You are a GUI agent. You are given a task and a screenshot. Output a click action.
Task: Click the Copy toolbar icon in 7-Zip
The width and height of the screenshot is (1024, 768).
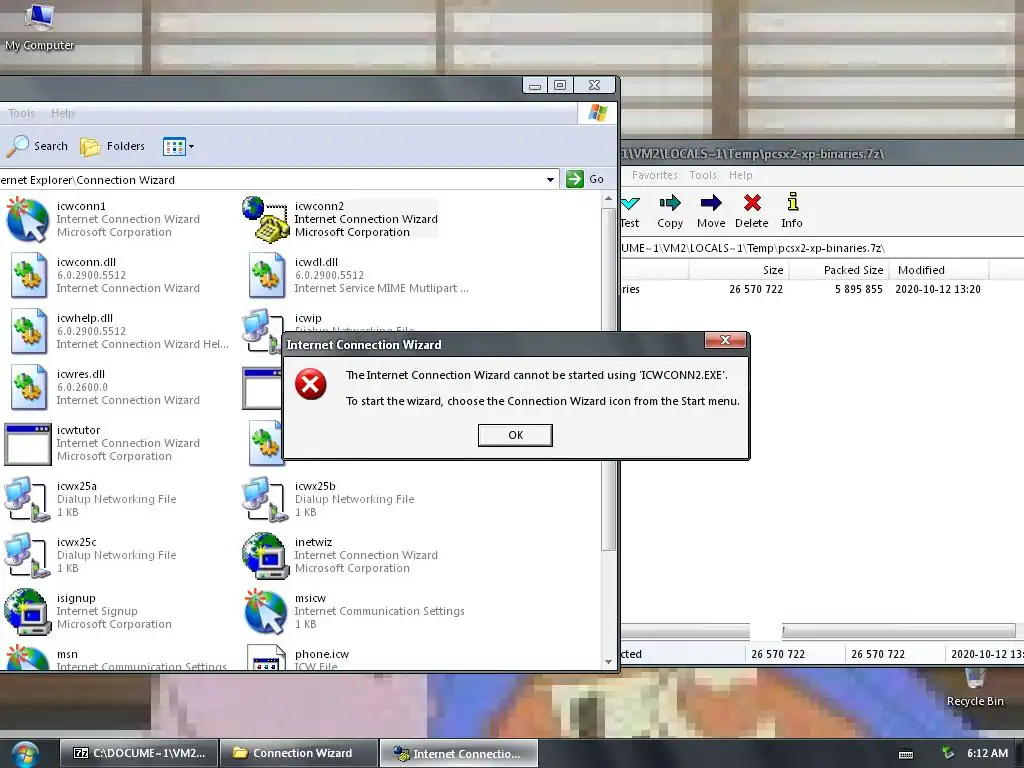pos(670,211)
